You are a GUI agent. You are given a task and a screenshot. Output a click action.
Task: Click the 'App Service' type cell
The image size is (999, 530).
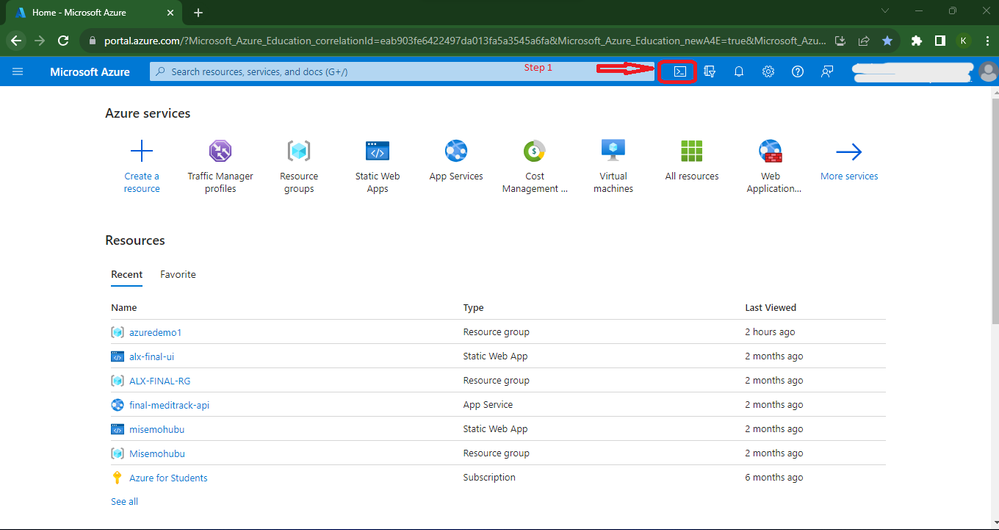pyautogui.click(x=488, y=405)
